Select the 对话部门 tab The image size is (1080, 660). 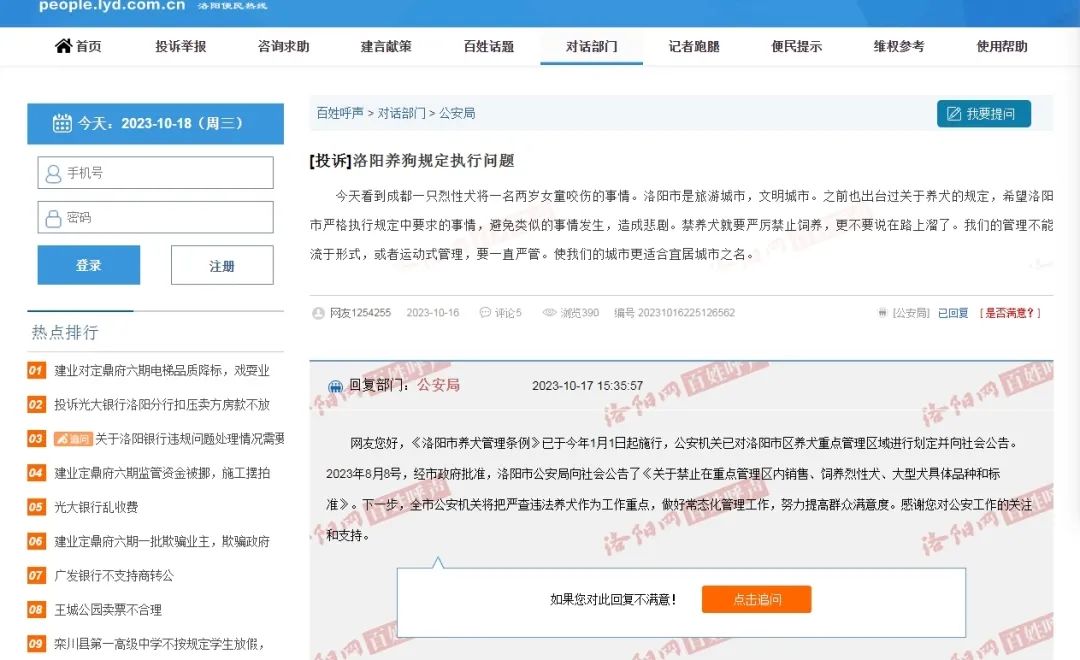coord(592,46)
